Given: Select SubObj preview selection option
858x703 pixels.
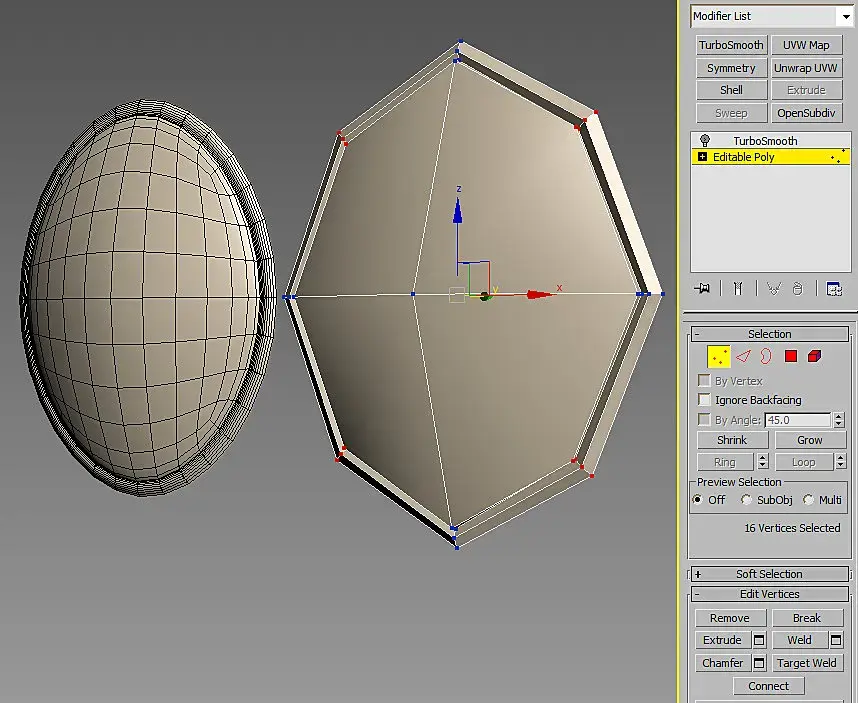Looking at the screenshot, I should [x=746, y=500].
